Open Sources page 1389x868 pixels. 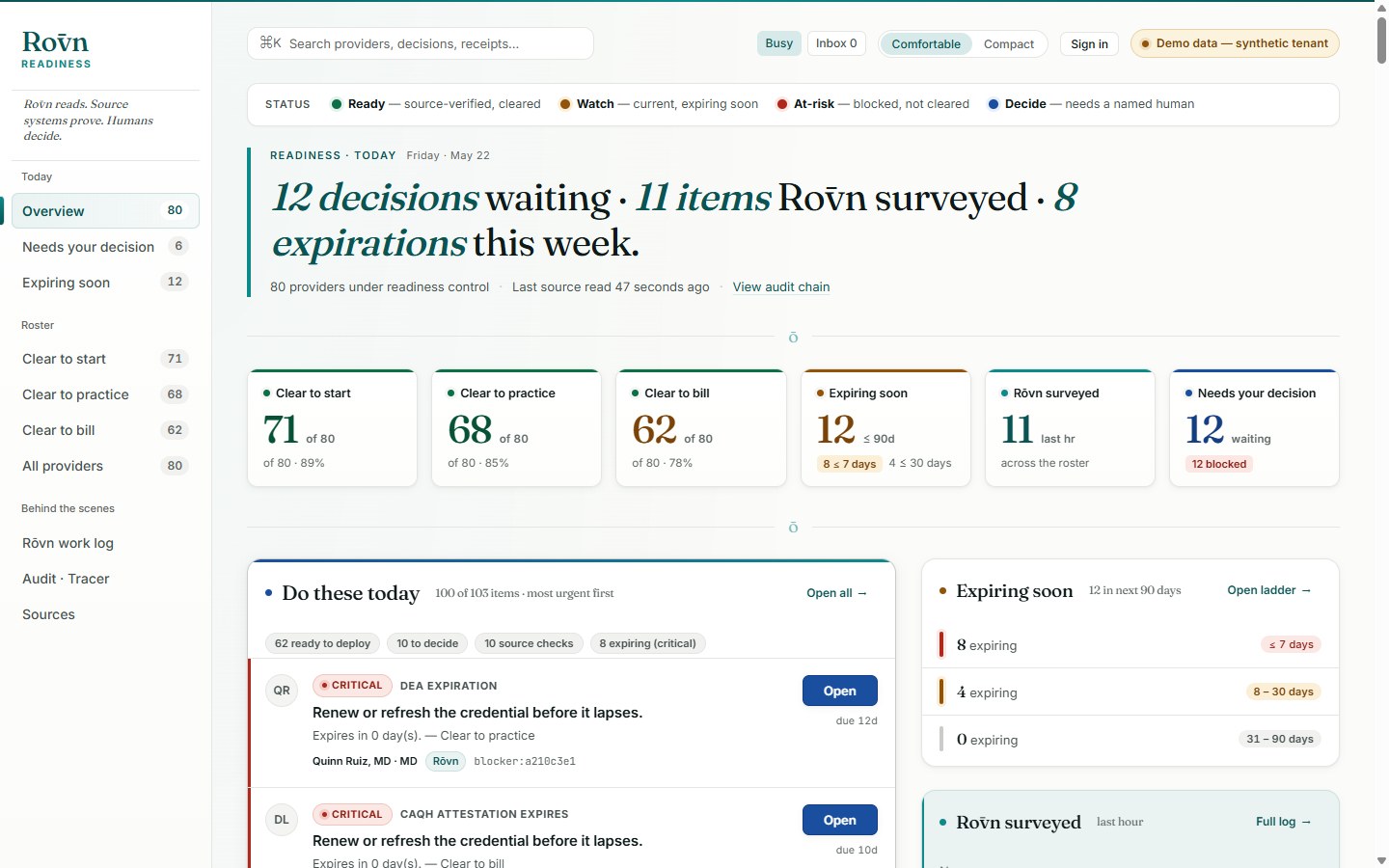tap(105, 614)
